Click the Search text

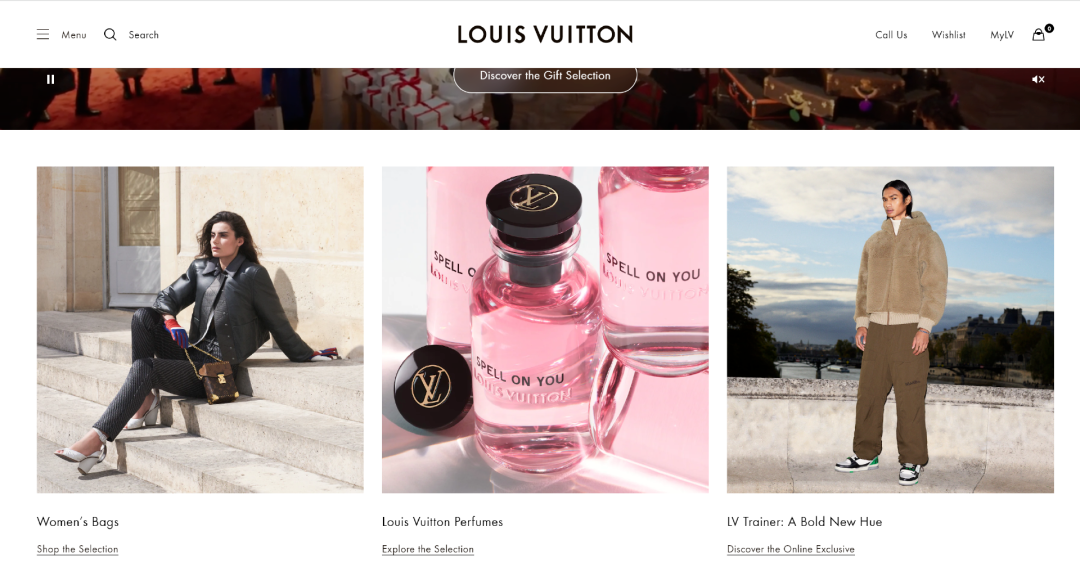tap(143, 34)
